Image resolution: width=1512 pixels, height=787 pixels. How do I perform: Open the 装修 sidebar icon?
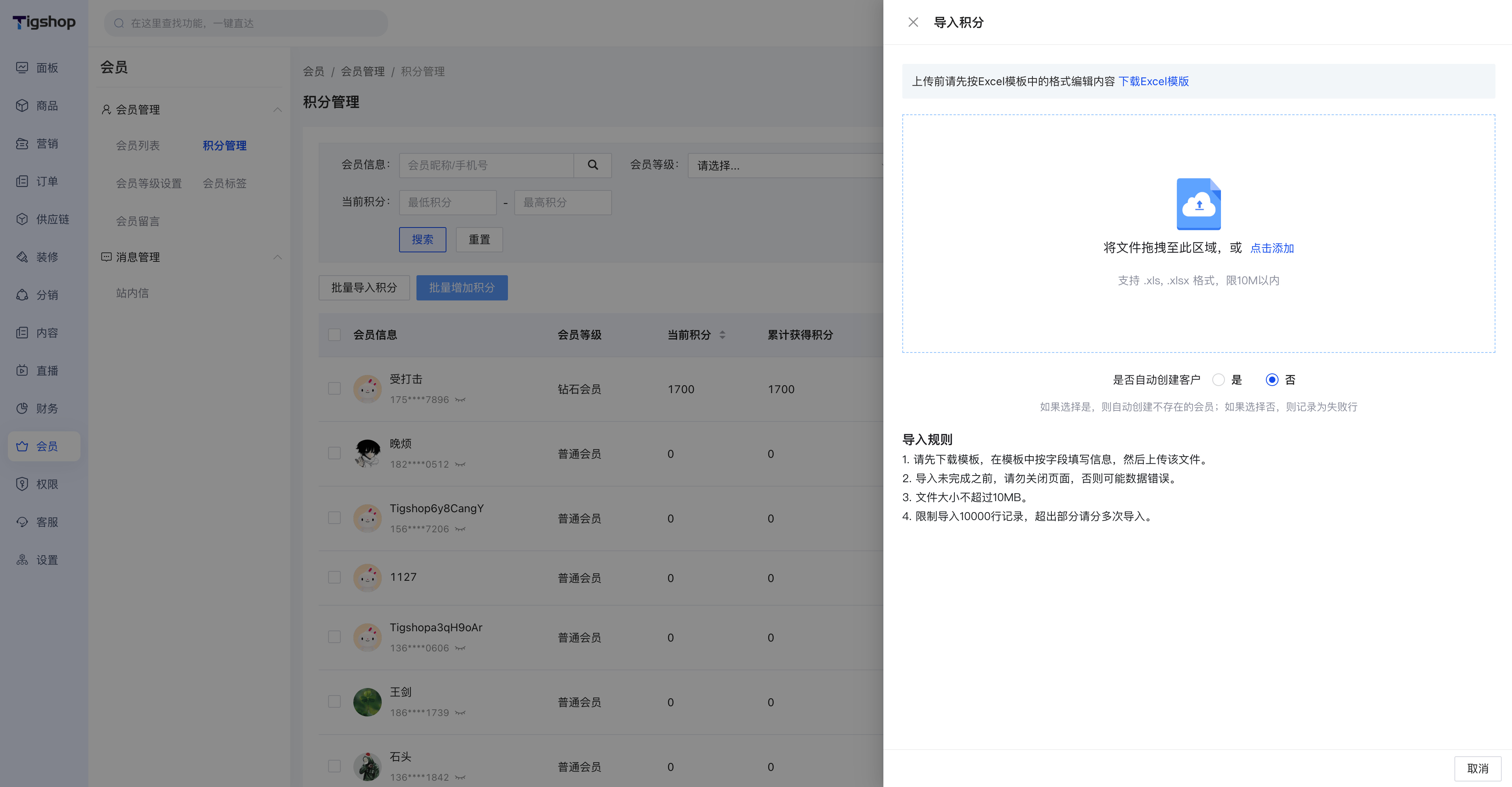coord(22,257)
